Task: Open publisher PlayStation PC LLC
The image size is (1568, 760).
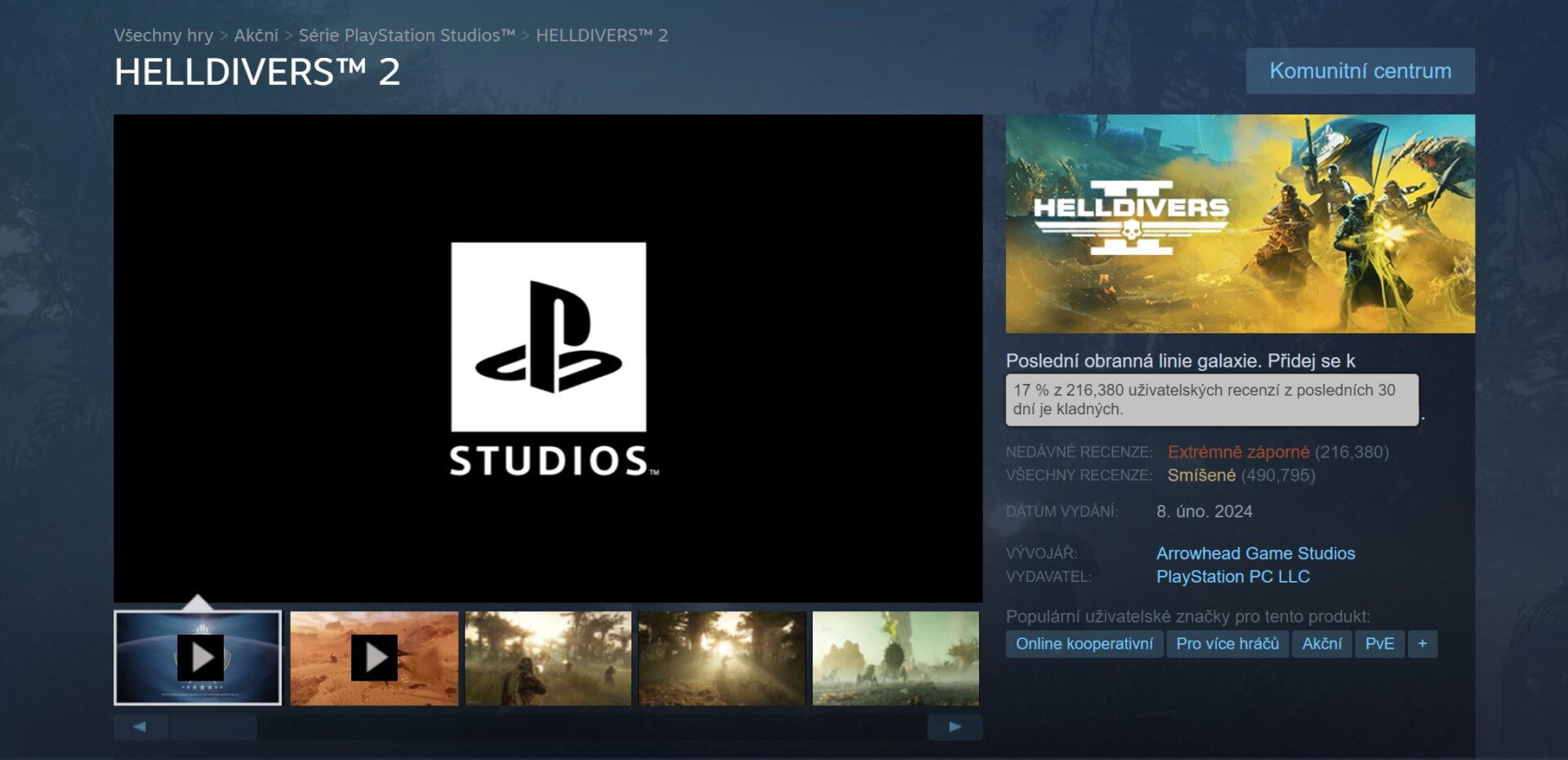Action: click(1232, 576)
